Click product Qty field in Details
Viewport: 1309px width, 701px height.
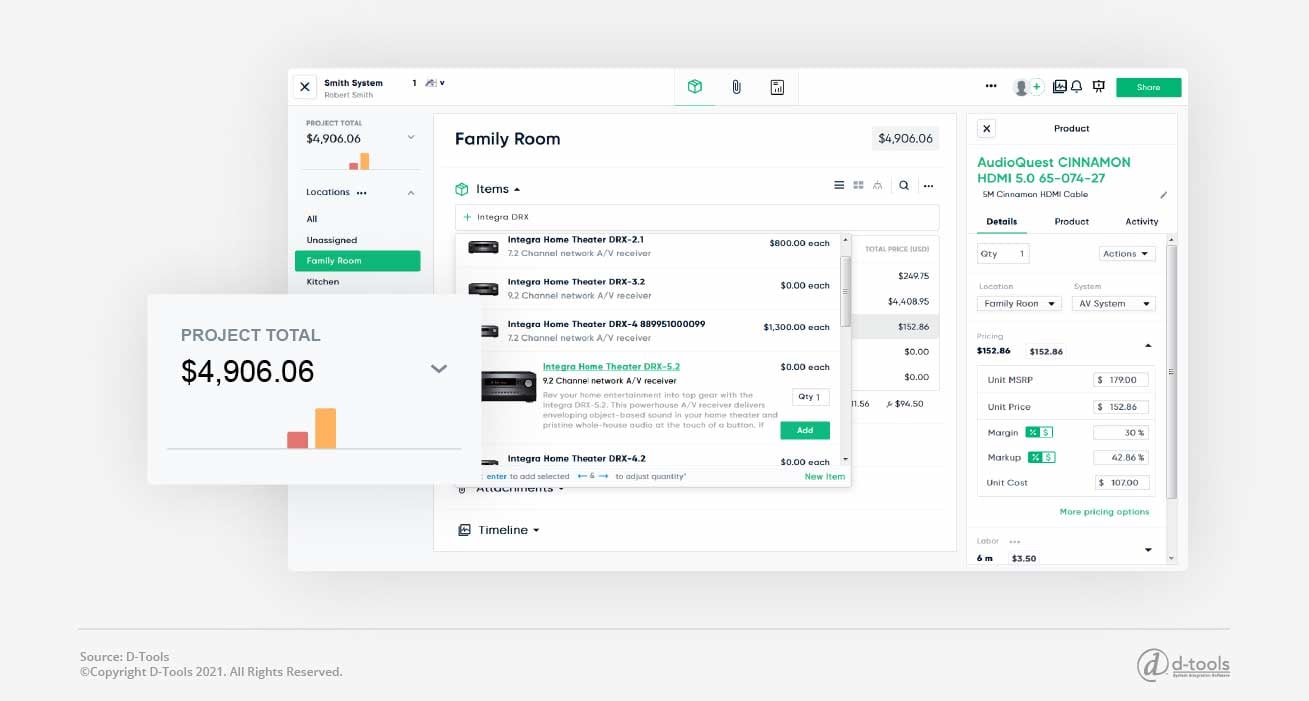[1002, 254]
